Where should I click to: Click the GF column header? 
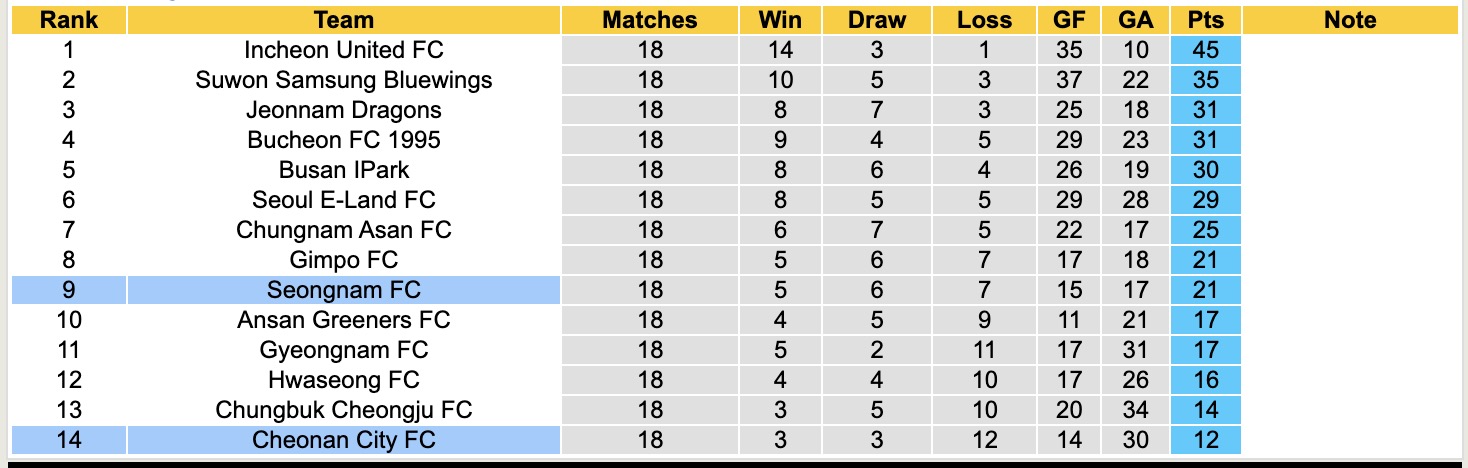click(x=1069, y=20)
